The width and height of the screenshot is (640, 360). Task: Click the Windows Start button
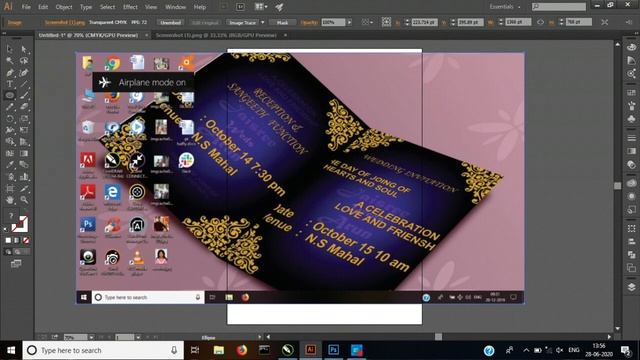pyautogui.click(x=11, y=350)
